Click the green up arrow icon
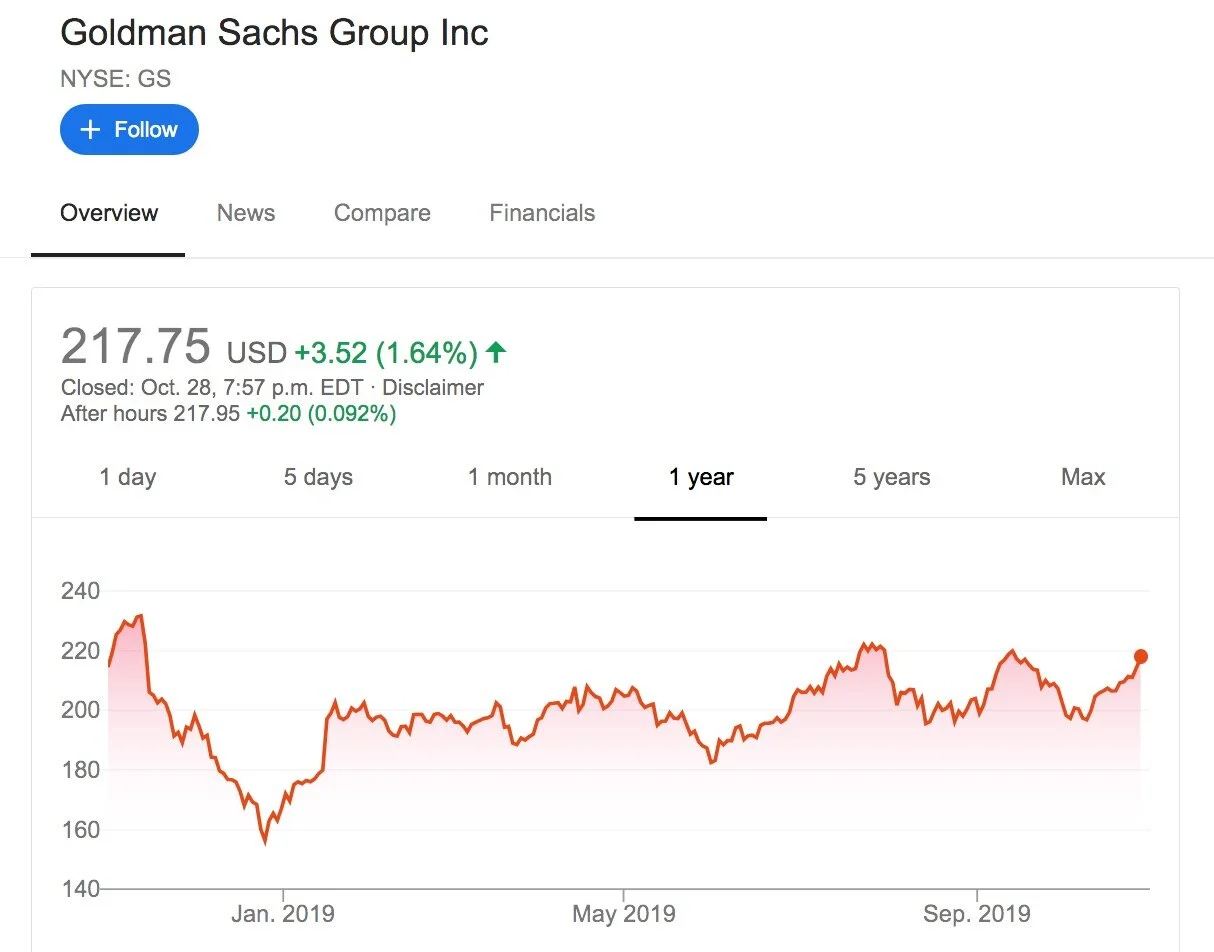The width and height of the screenshot is (1214, 952). coord(495,351)
